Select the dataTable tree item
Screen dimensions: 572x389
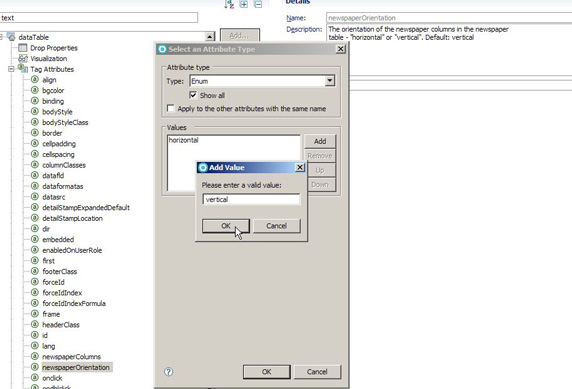tap(34, 37)
